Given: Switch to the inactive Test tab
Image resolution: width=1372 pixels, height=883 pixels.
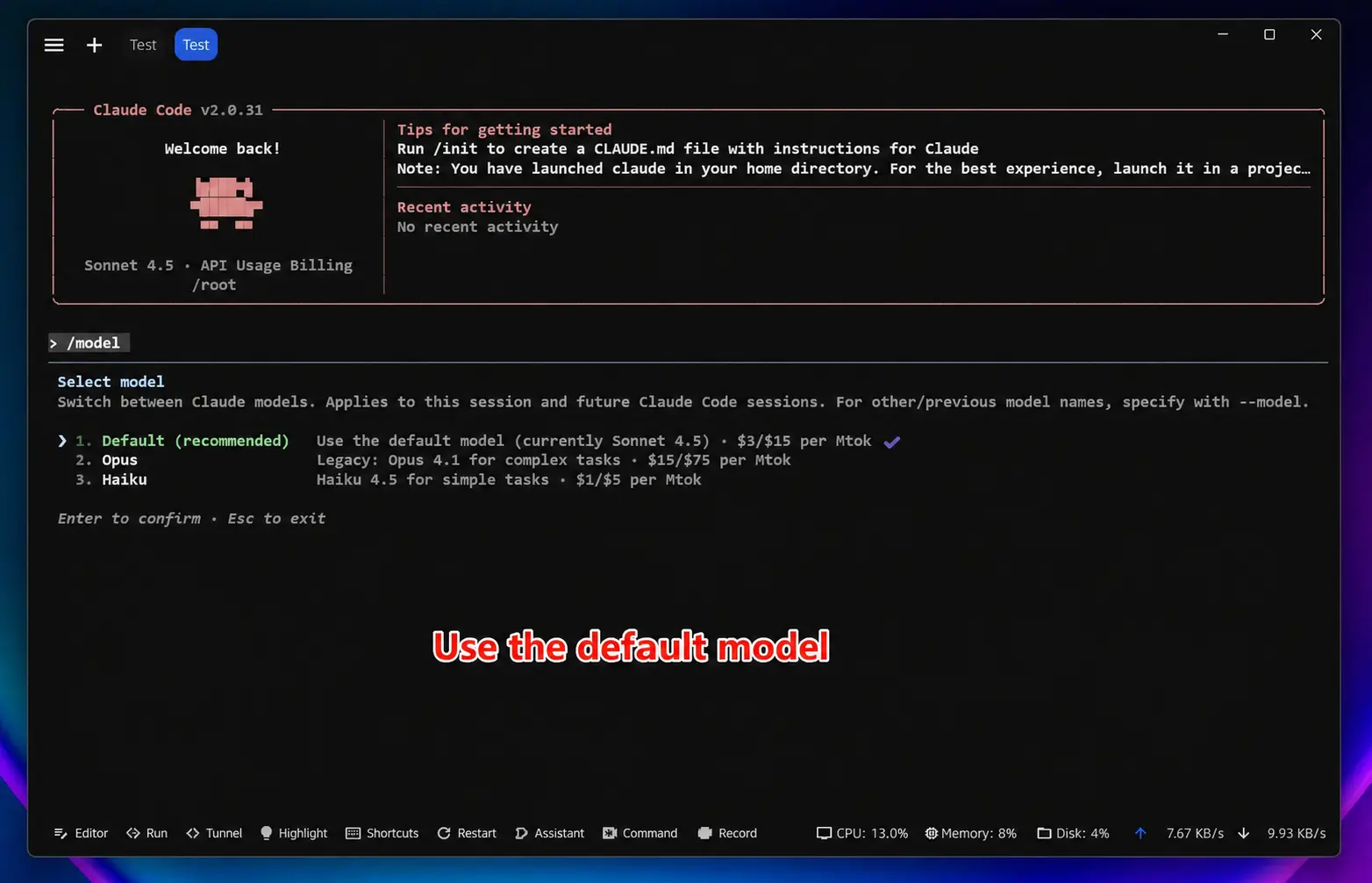Looking at the screenshot, I should [x=143, y=45].
